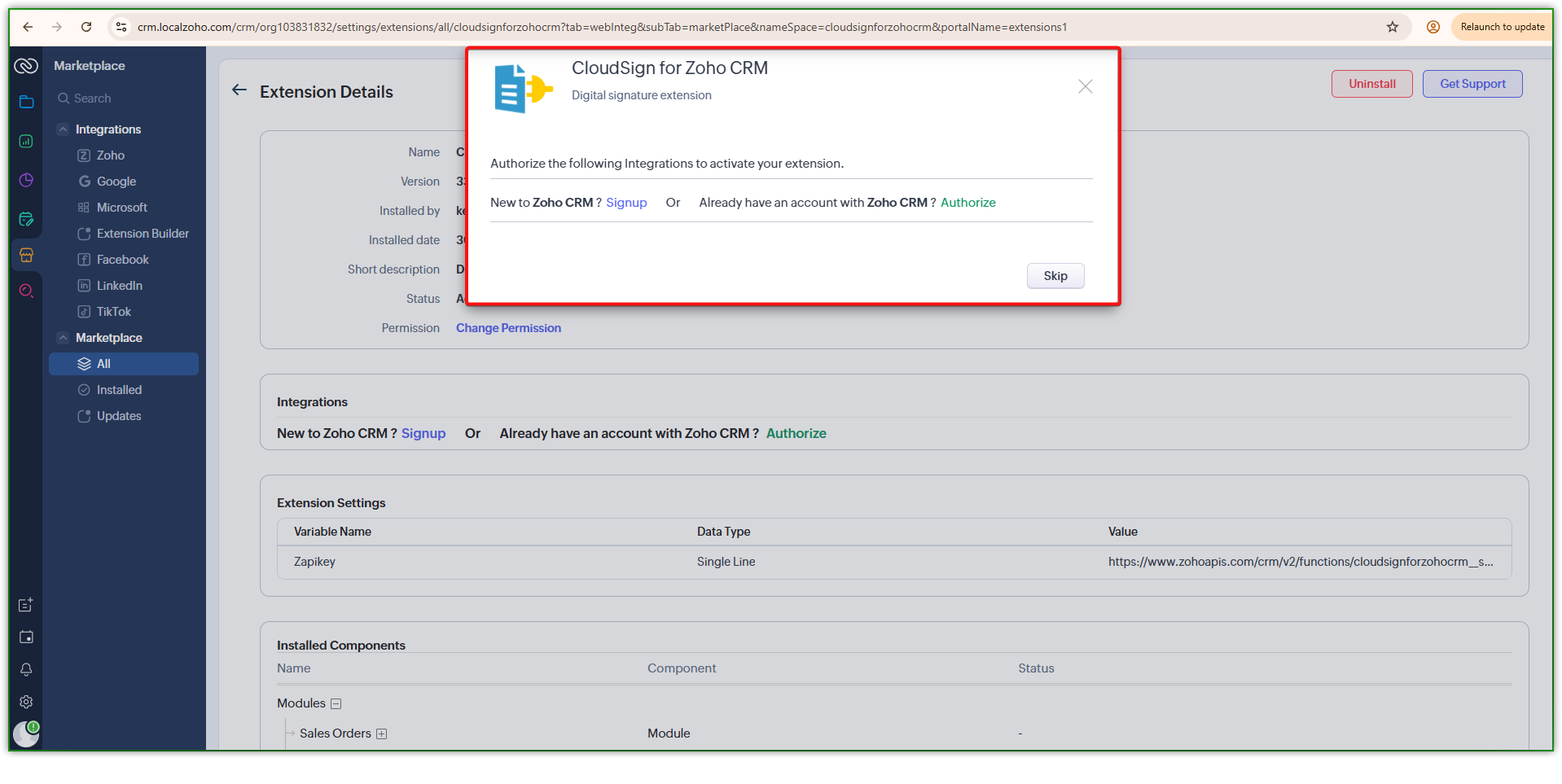Open the notifications bell icon
The image size is (1562, 784).
tap(26, 669)
